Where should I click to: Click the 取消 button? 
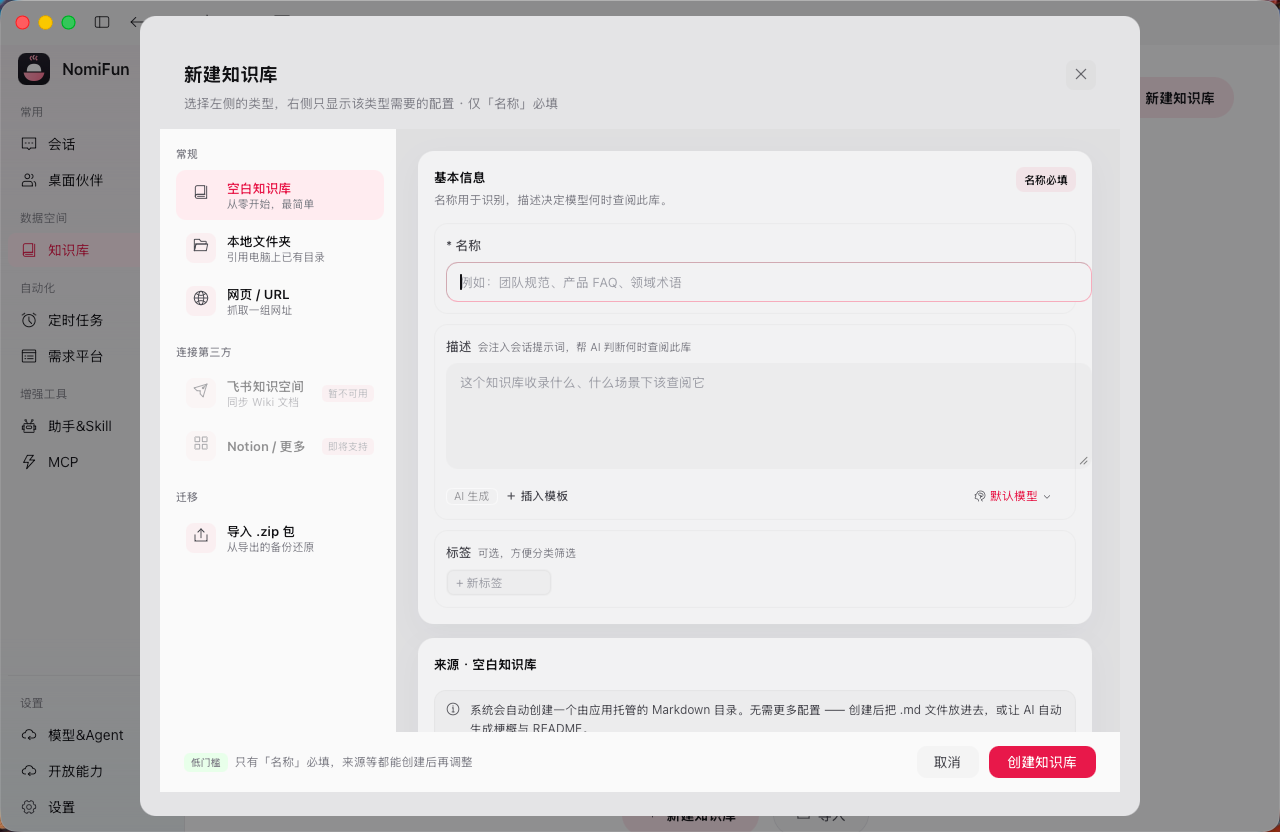tap(947, 762)
